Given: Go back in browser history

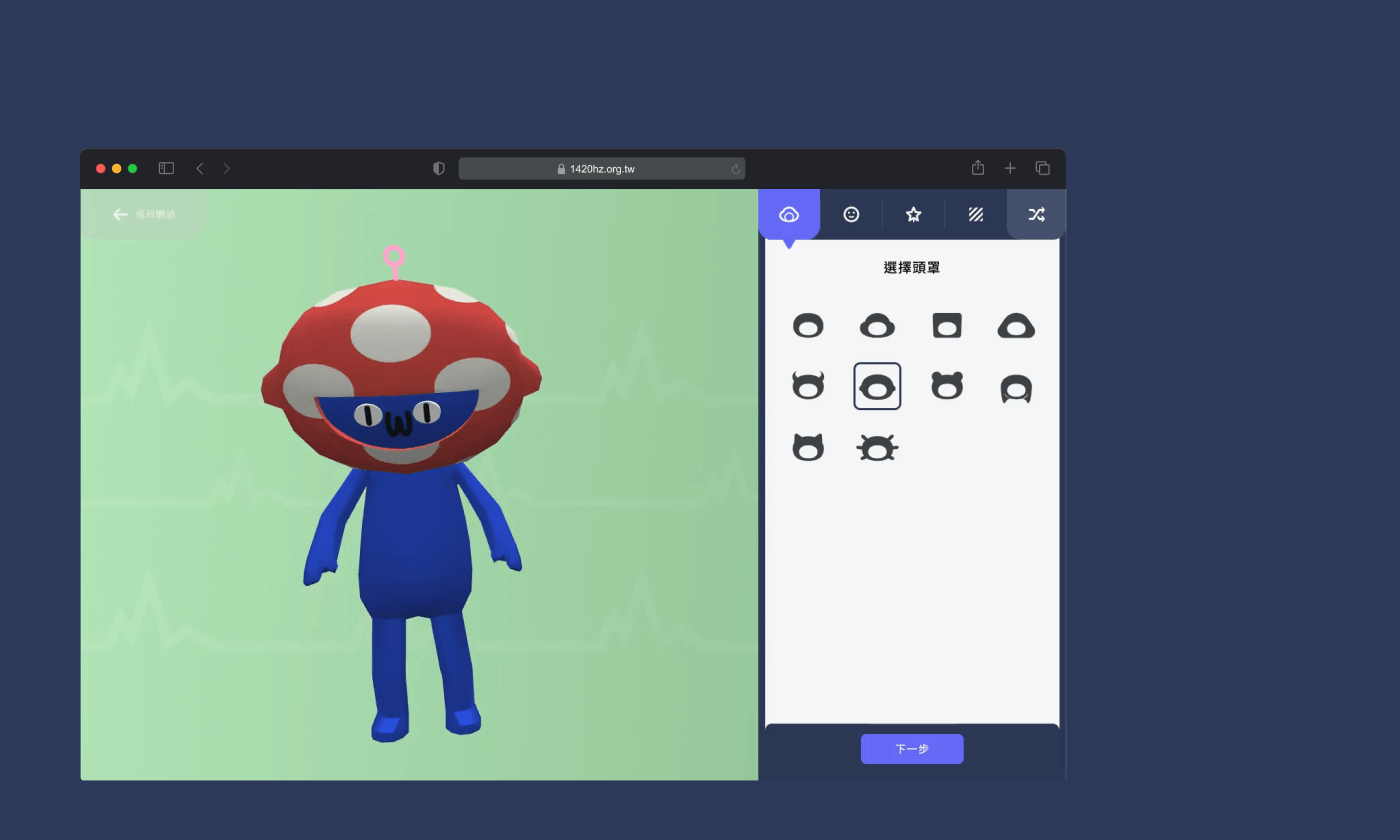Looking at the screenshot, I should [200, 168].
